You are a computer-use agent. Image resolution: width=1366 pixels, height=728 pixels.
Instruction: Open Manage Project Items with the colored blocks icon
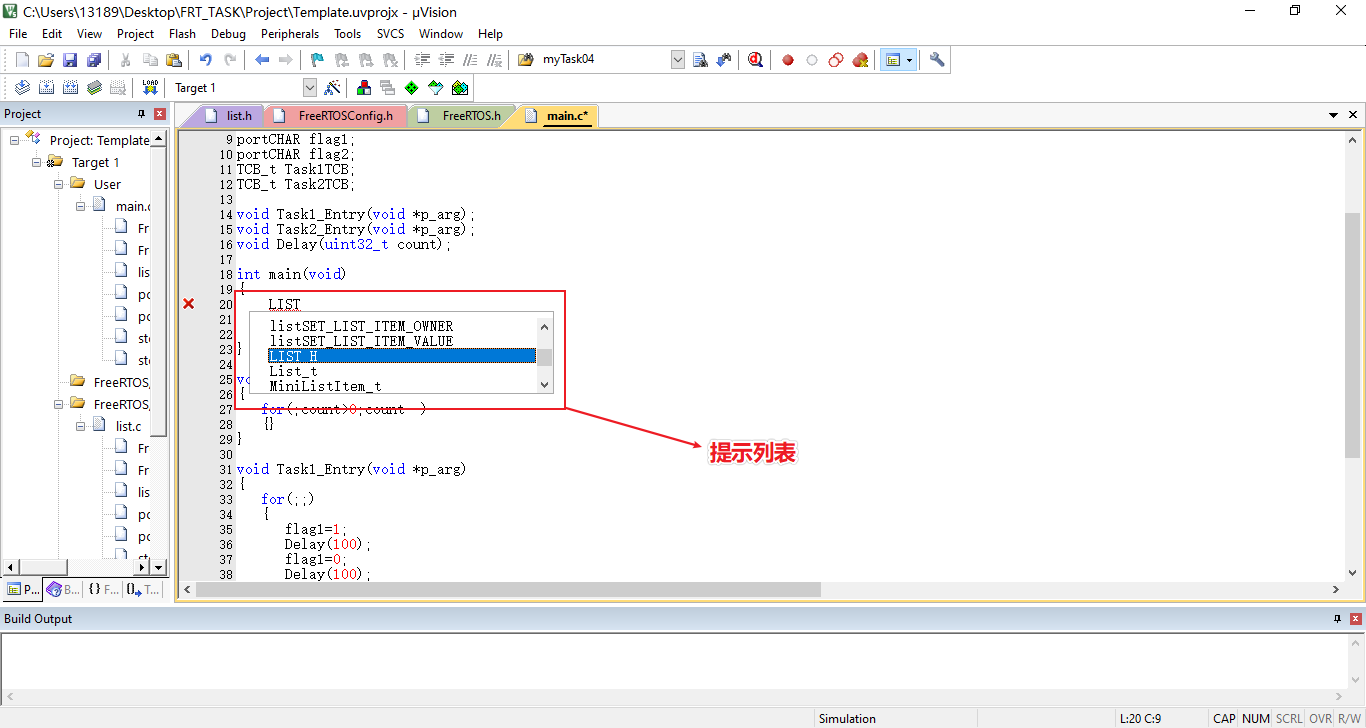click(x=364, y=88)
